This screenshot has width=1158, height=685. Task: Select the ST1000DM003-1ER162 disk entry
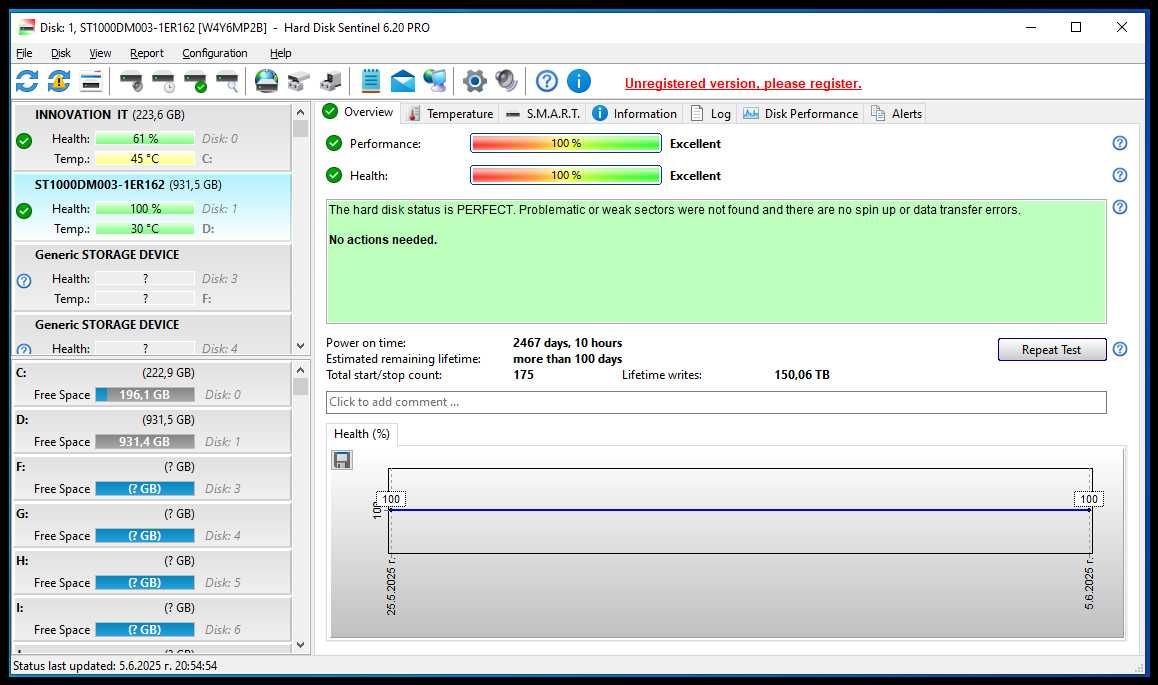click(x=152, y=207)
